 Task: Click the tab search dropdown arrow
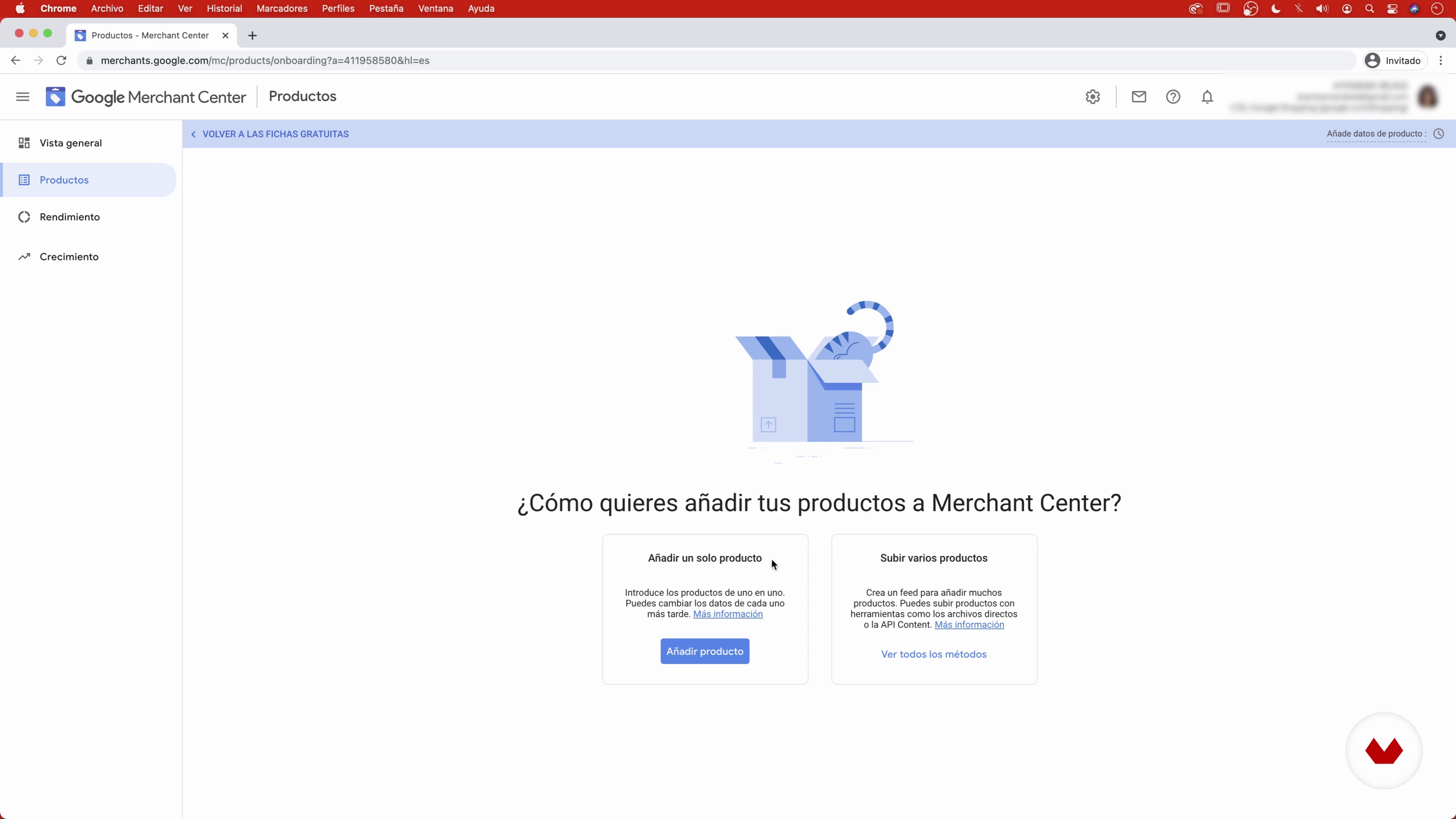coord(1440,36)
